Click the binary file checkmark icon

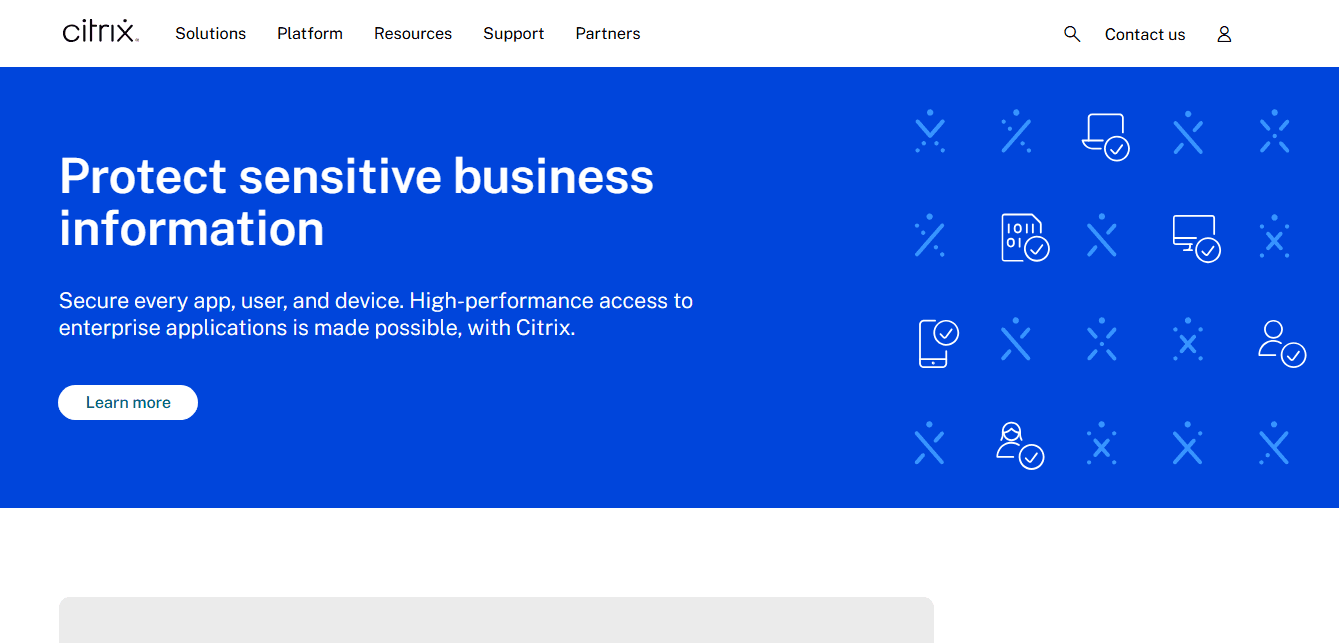[x=1025, y=238]
